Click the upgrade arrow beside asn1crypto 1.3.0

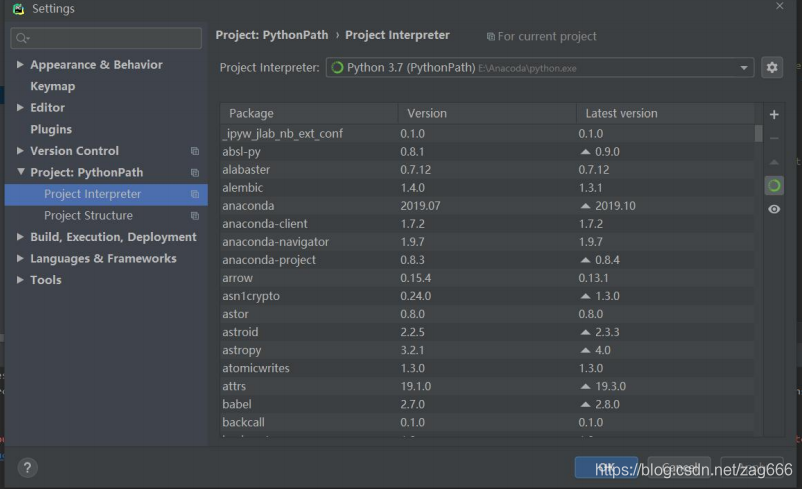[585, 296]
